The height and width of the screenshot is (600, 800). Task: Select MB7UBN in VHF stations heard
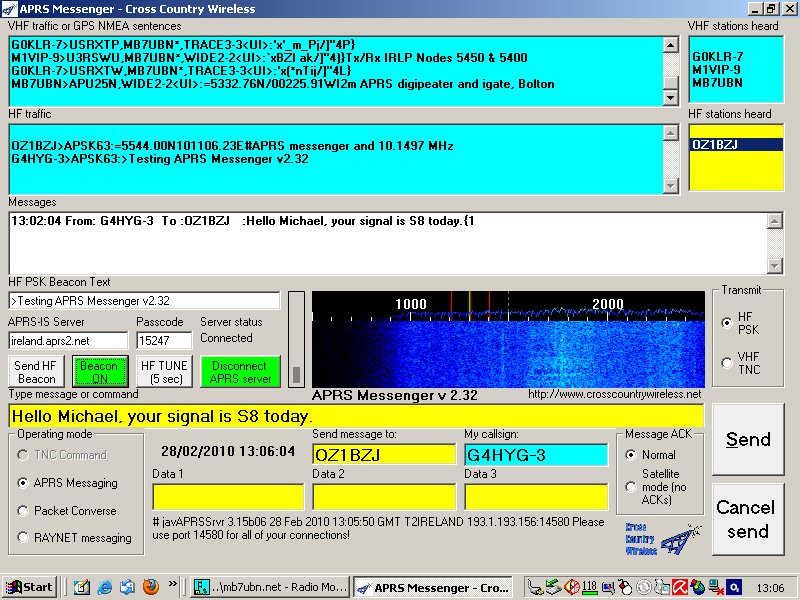click(717, 83)
